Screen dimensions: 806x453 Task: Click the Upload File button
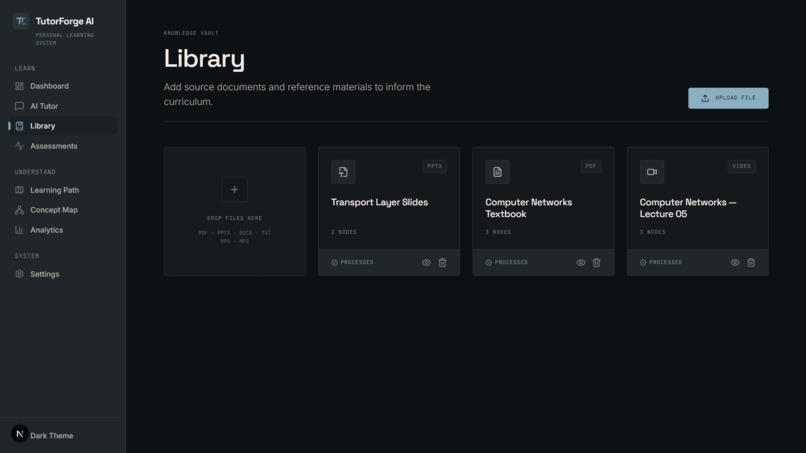728,98
